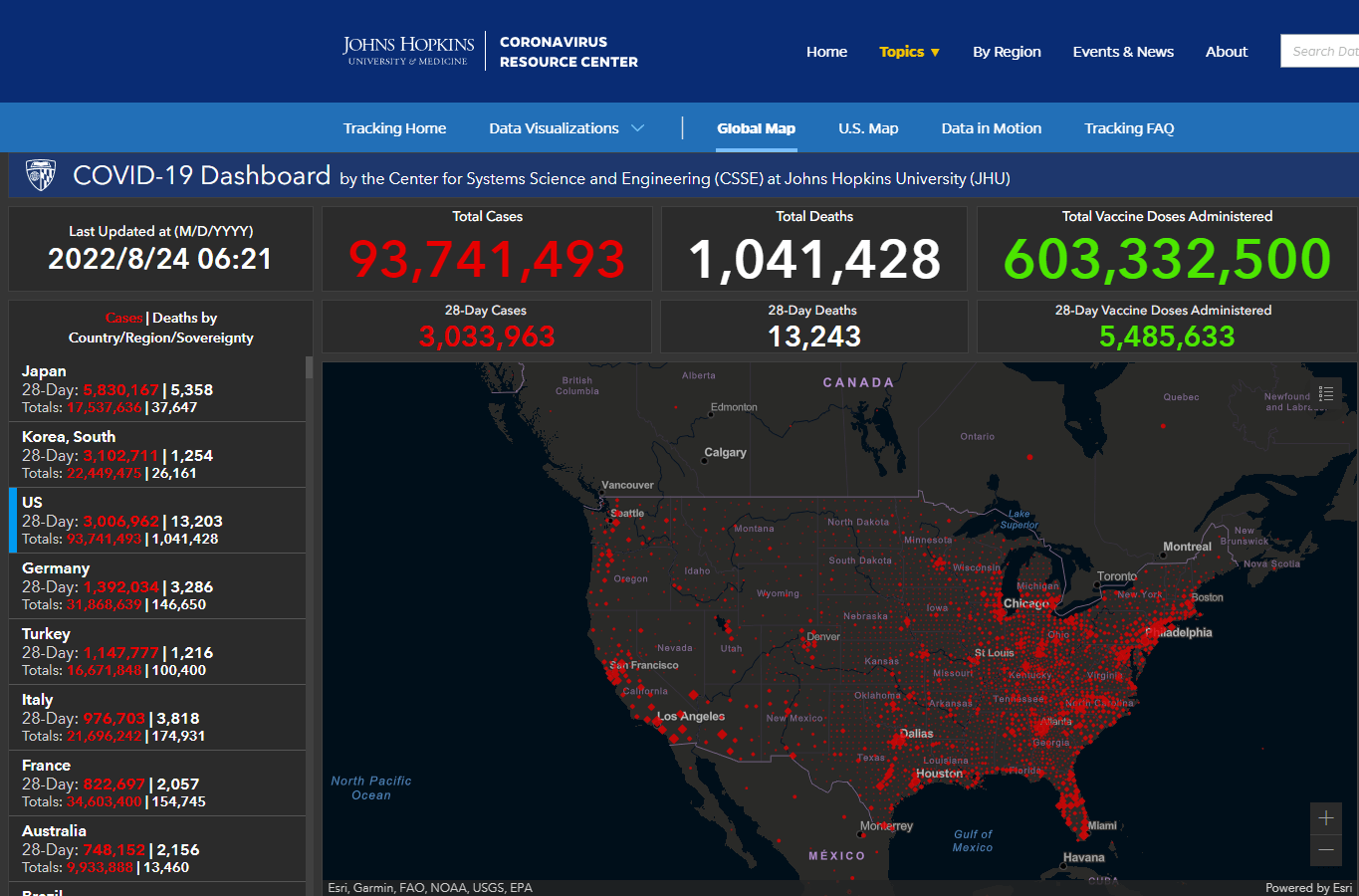
Task: Click the San Francisco label on the map
Action: click(x=644, y=665)
